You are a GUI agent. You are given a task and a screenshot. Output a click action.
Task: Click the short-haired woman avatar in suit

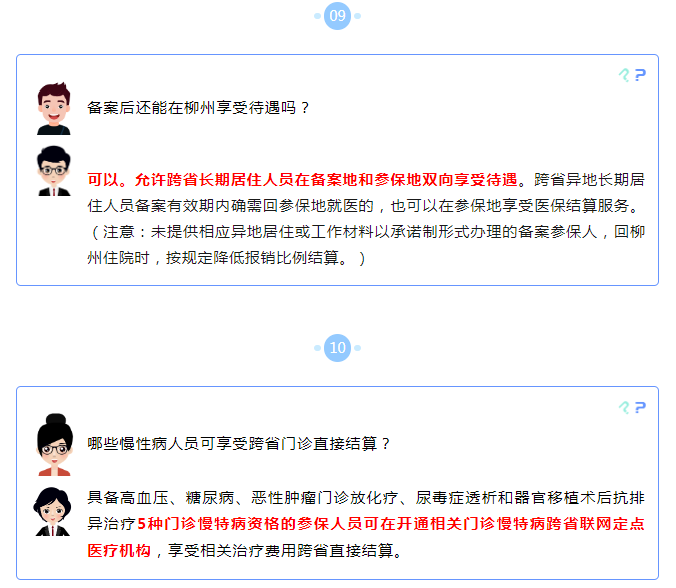53,512
